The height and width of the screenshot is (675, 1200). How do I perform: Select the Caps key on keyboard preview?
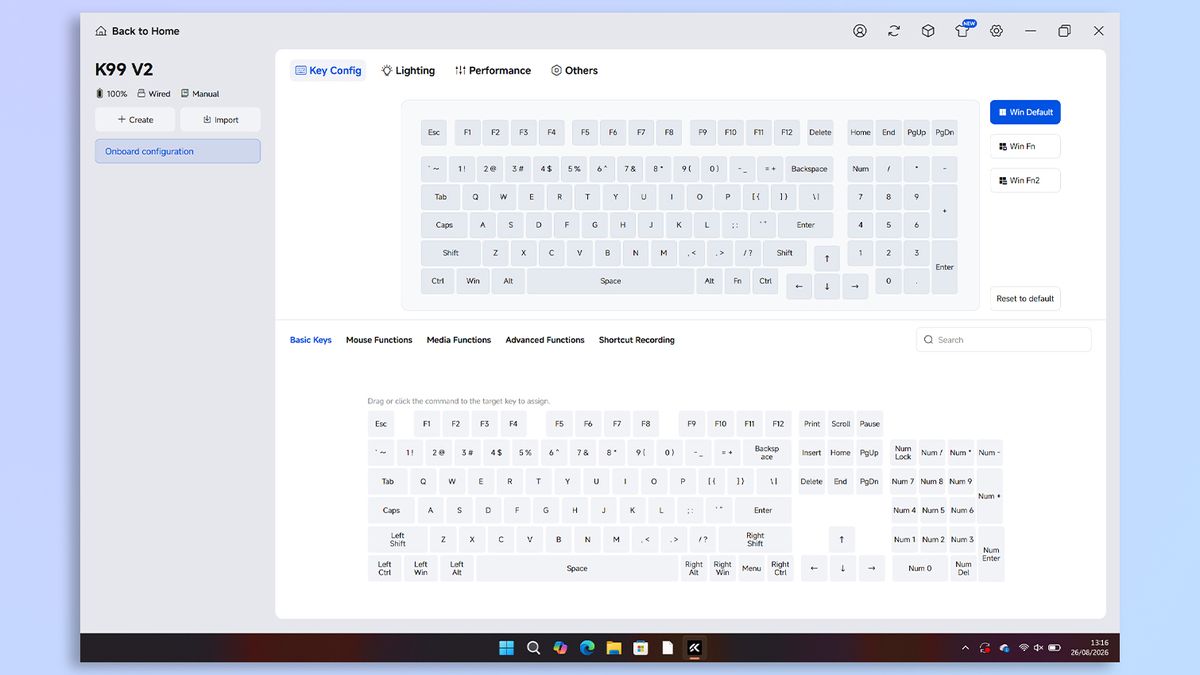[x=444, y=225]
